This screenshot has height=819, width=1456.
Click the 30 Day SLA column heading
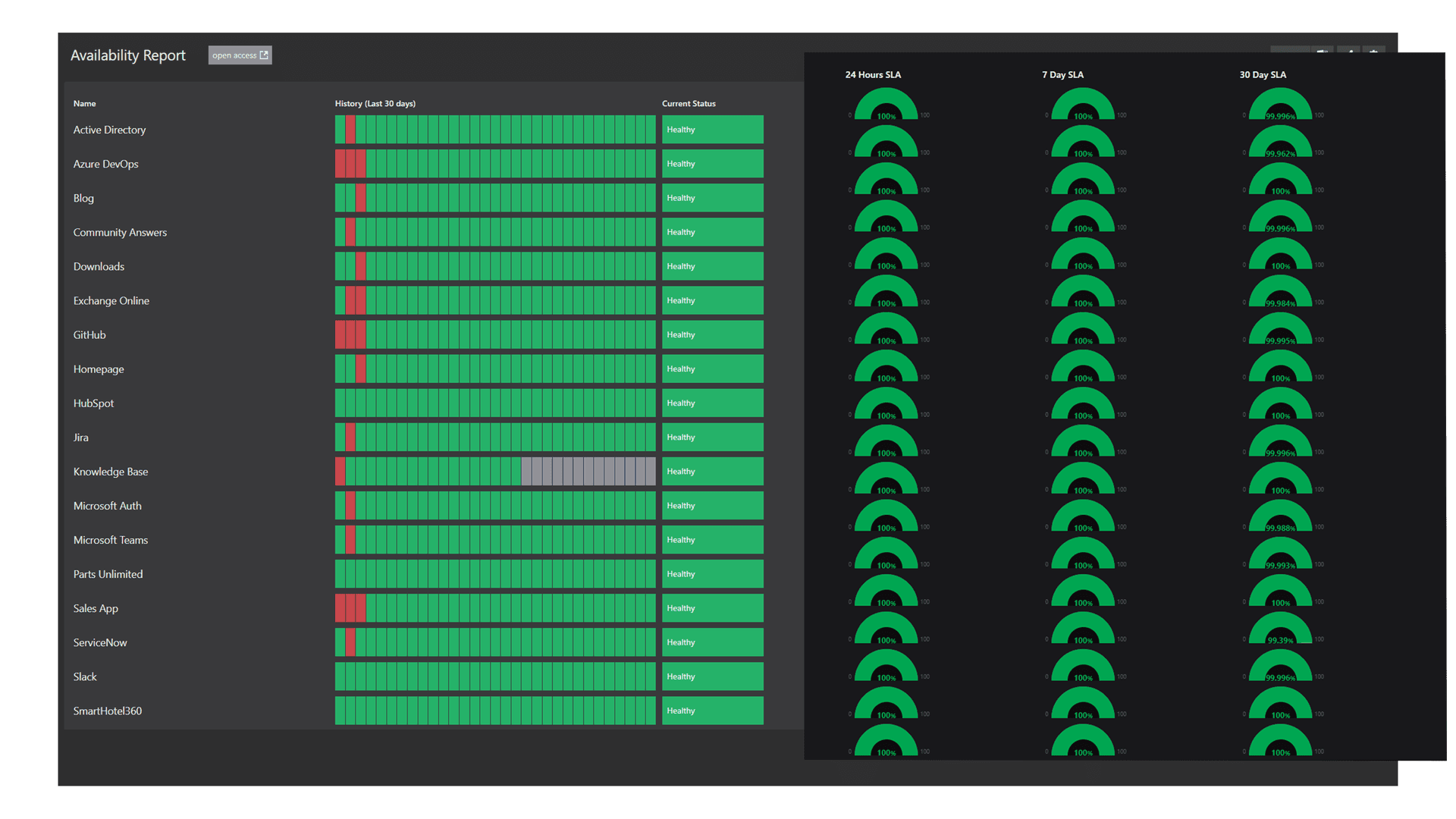pyautogui.click(x=1262, y=74)
